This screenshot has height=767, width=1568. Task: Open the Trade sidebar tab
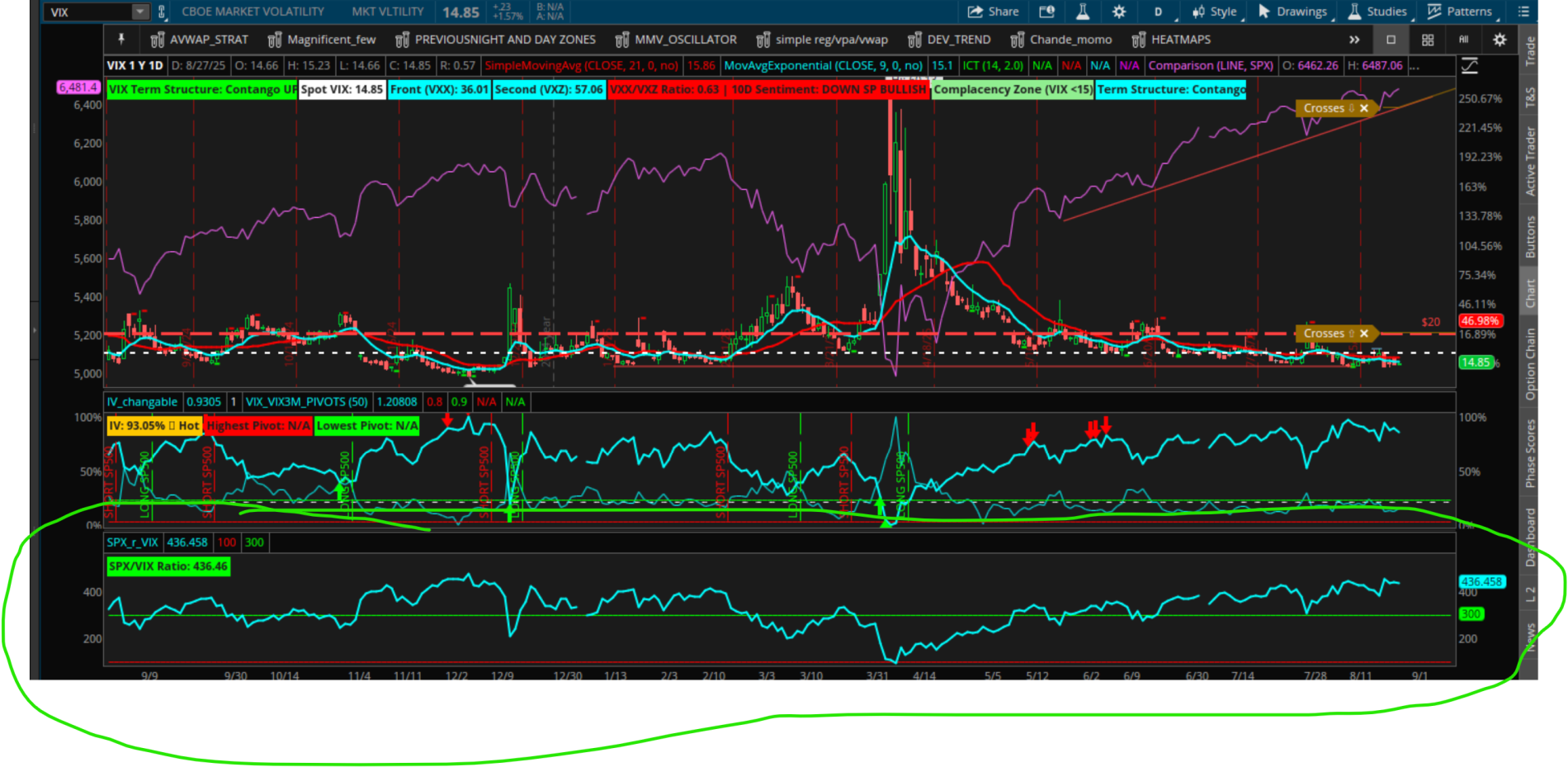1529,51
